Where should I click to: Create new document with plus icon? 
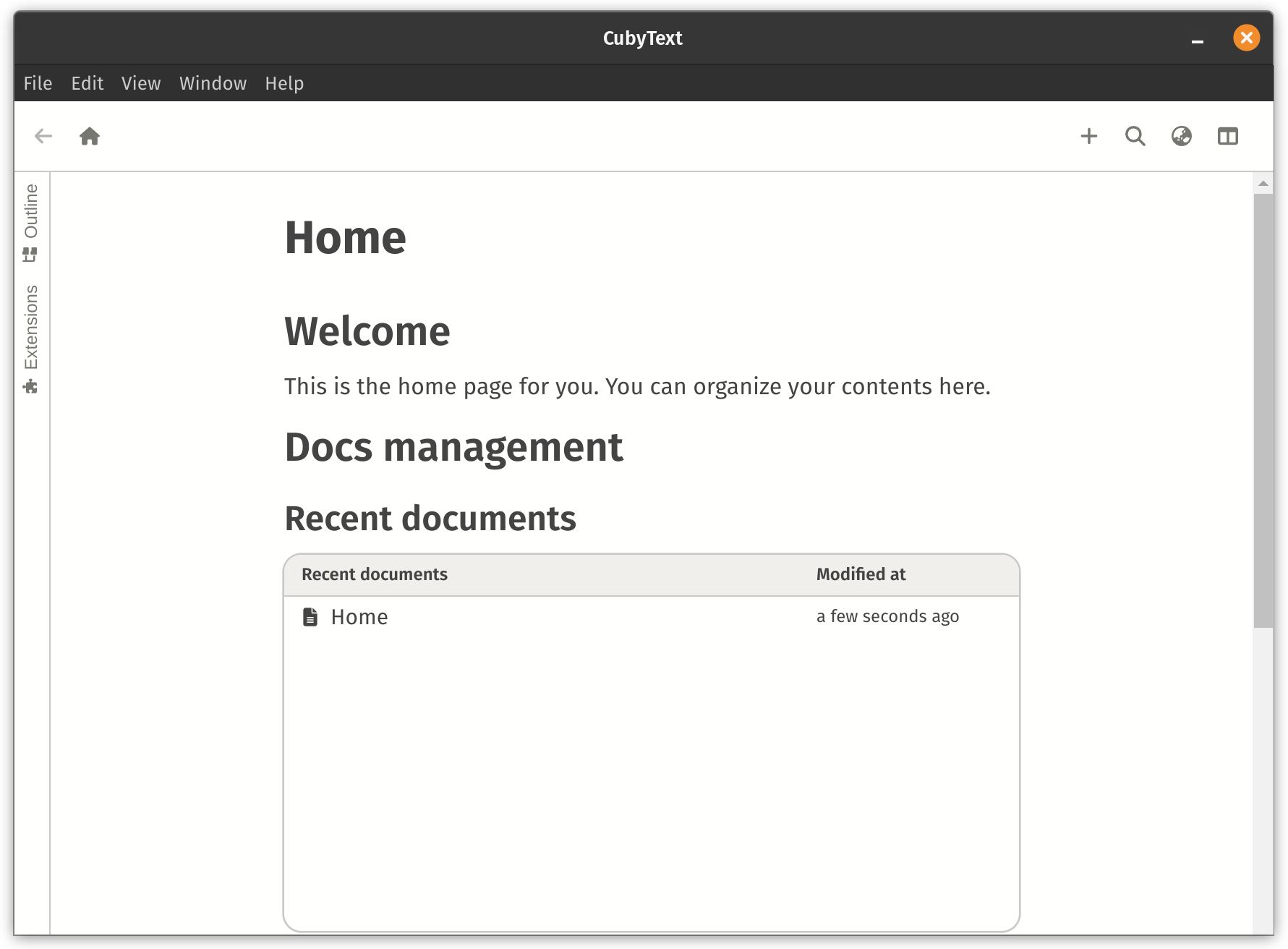(x=1089, y=136)
